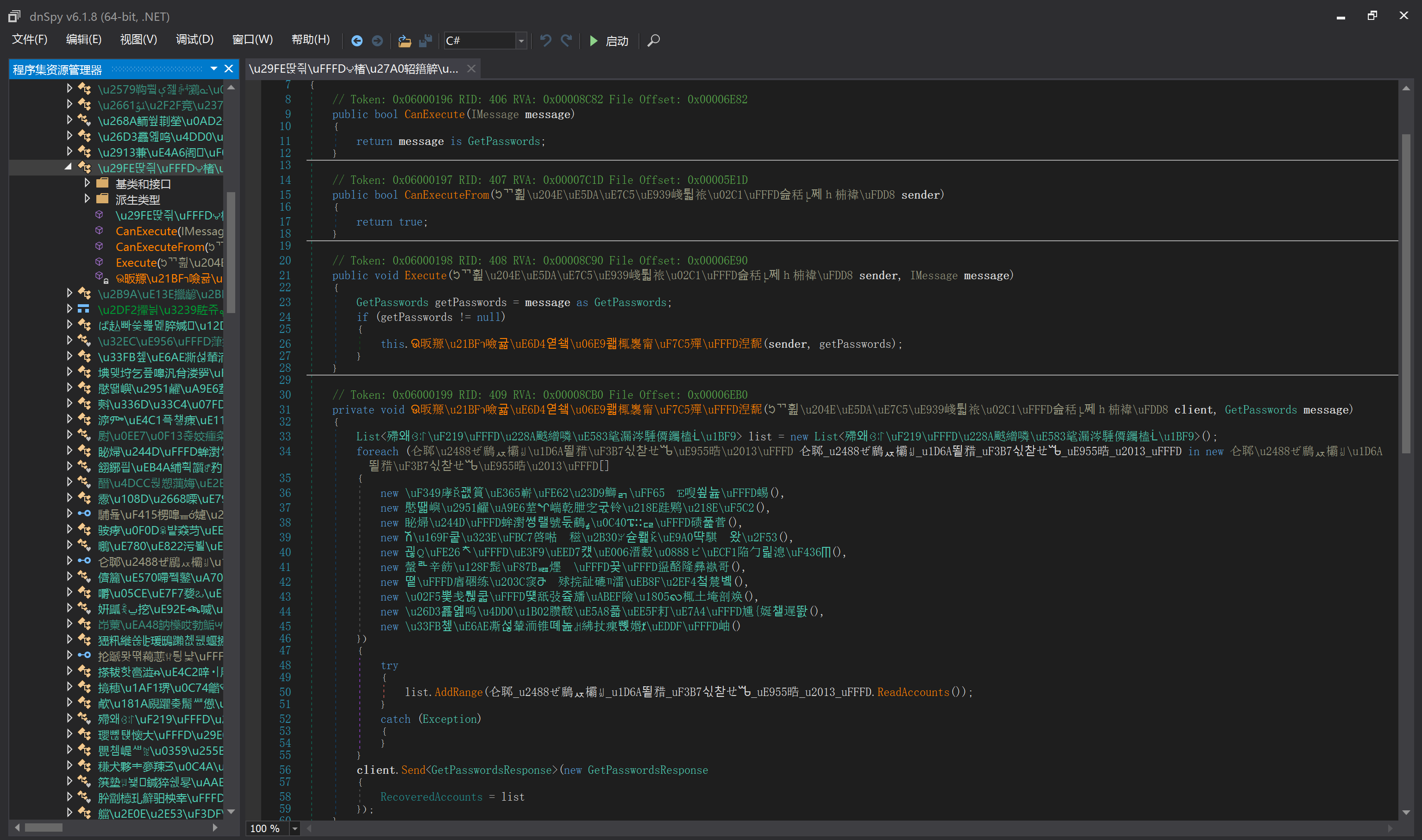The width and height of the screenshot is (1422, 840).
Task: Close the \u29FE code document tab
Action: tap(471, 69)
